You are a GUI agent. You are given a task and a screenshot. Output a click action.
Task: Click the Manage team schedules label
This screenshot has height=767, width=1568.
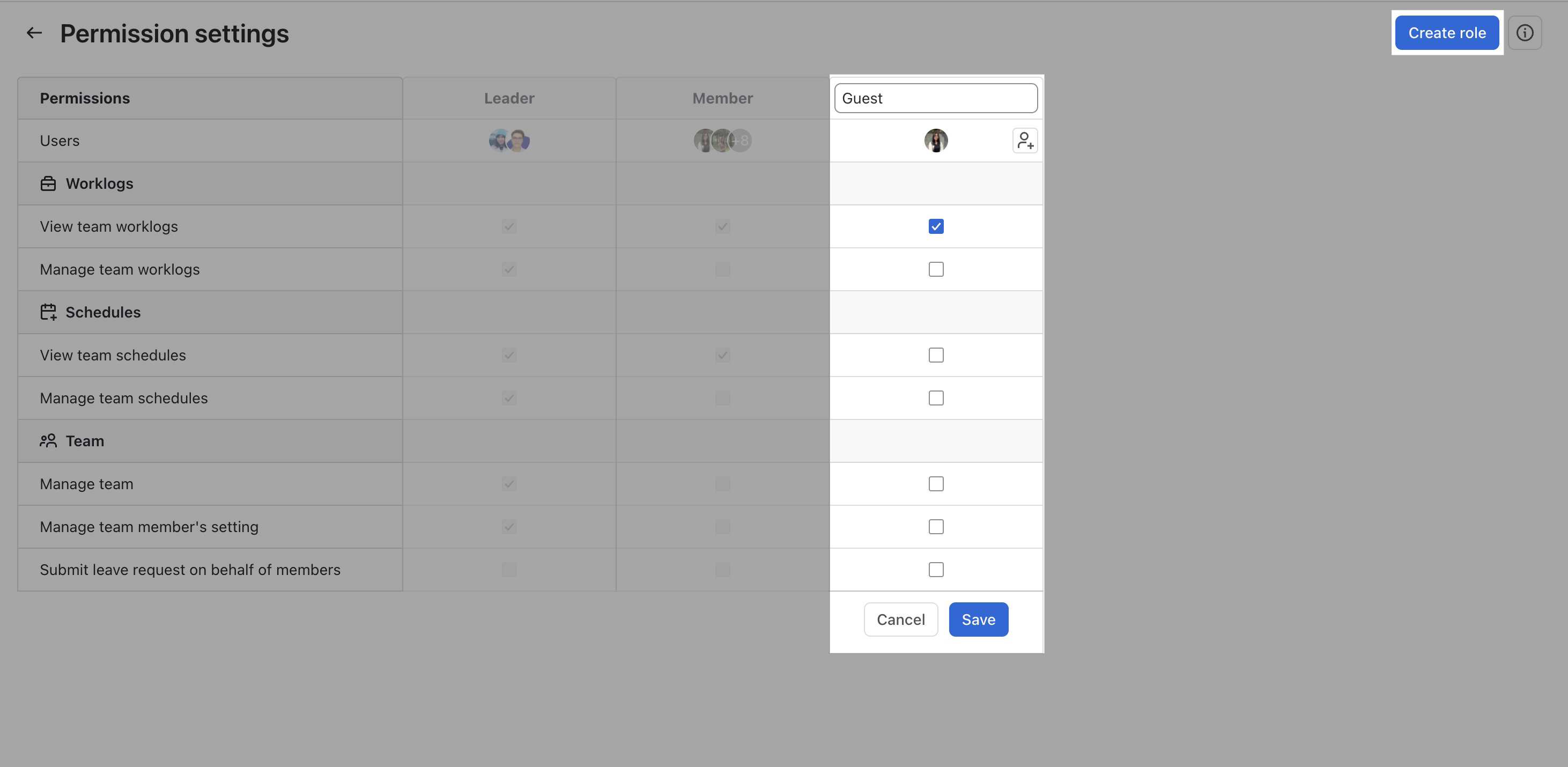click(x=123, y=398)
